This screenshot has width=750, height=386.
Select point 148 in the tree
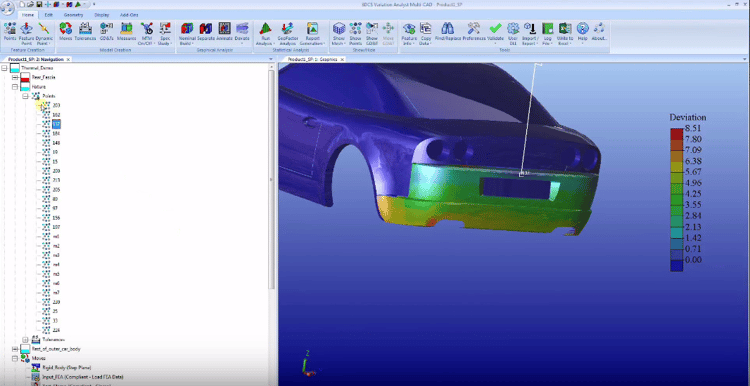click(56, 143)
